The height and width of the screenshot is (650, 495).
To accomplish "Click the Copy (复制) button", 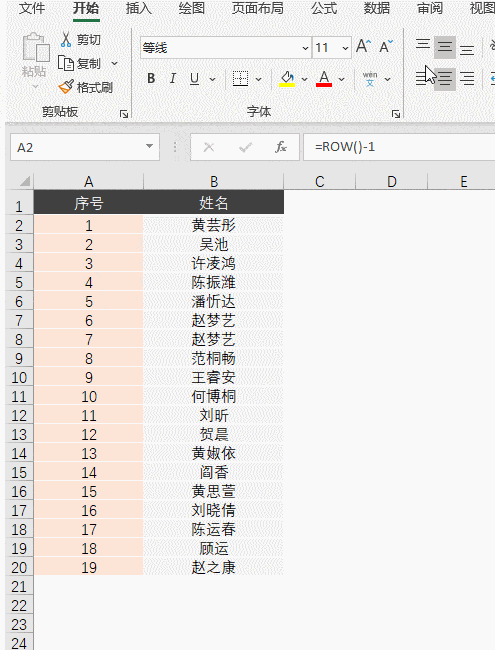I will [x=79, y=63].
